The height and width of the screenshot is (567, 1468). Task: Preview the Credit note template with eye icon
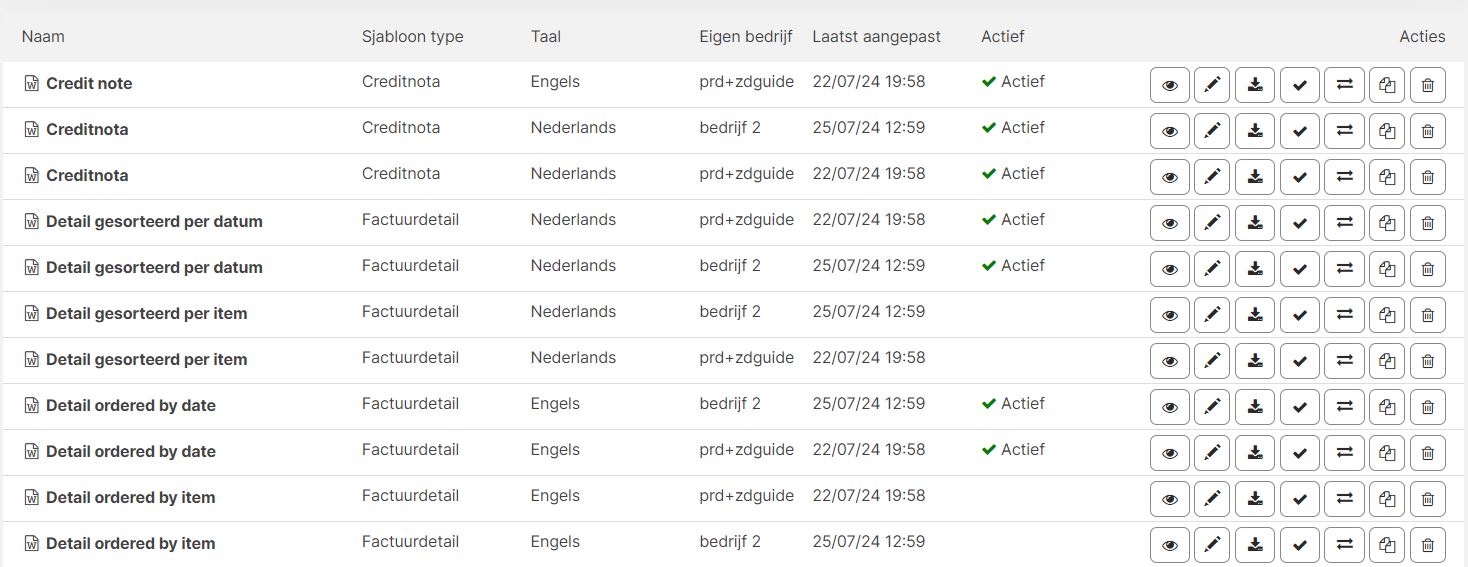[x=1170, y=85]
